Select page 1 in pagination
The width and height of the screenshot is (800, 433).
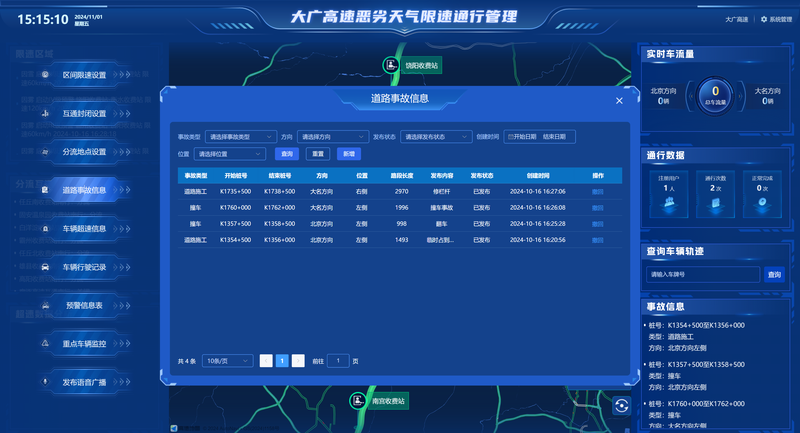coord(282,361)
